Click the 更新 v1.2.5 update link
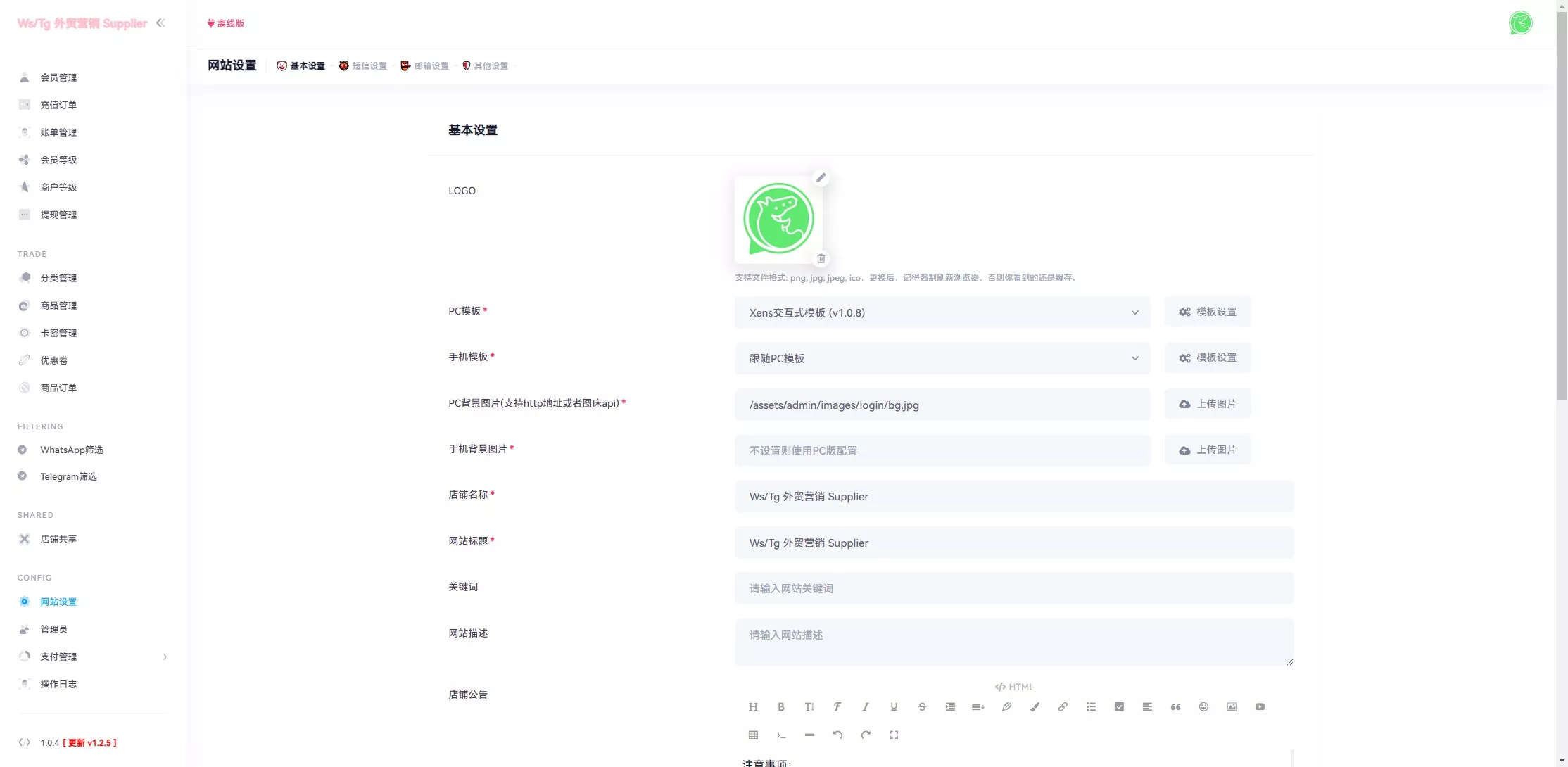 pos(89,743)
